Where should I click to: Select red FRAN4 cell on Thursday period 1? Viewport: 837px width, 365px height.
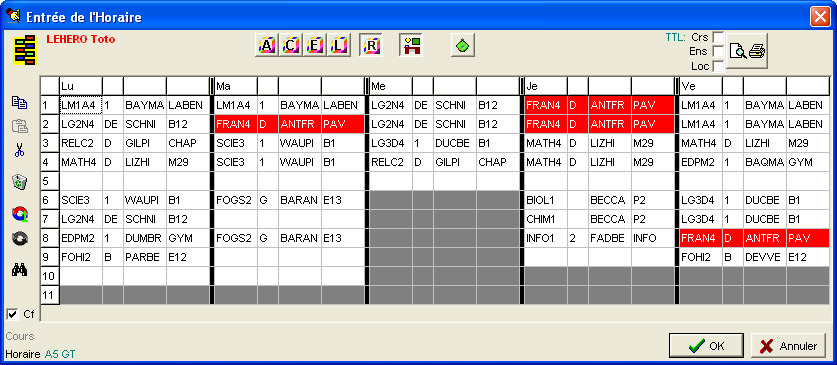(546, 105)
